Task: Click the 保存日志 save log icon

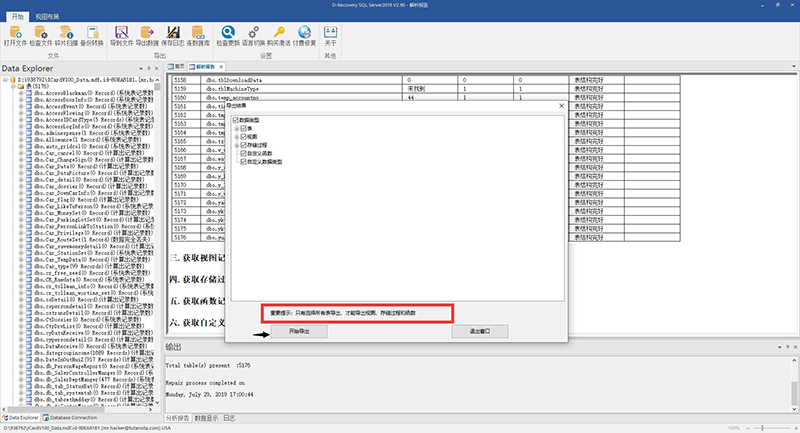Action: coord(172,36)
